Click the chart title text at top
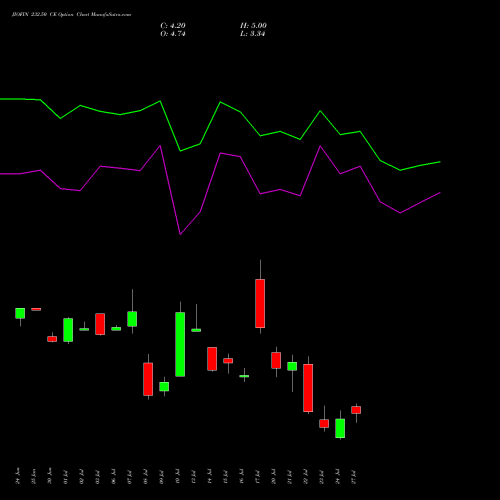This screenshot has height=500, width=500. click(x=72, y=15)
